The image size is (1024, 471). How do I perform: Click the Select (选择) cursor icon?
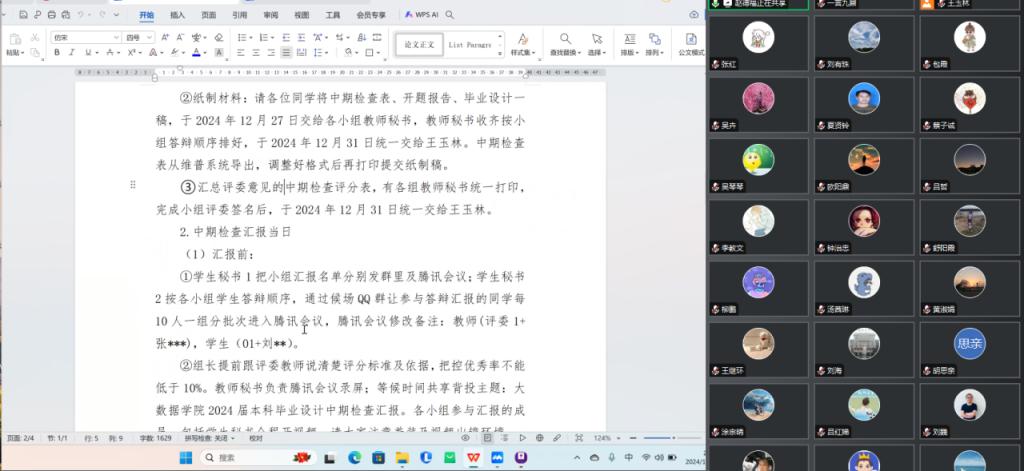click(597, 38)
